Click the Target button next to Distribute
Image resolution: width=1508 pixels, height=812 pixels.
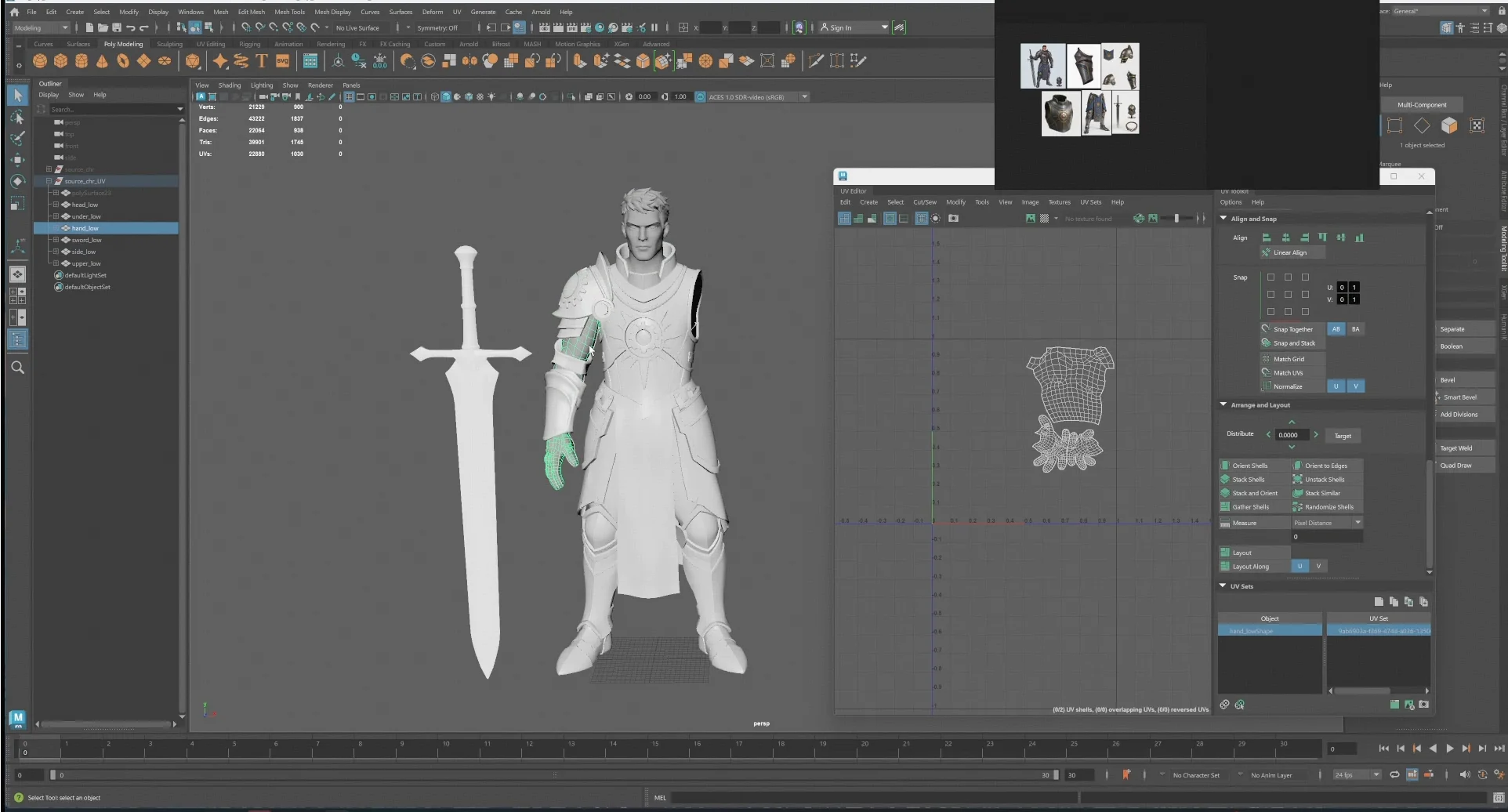coord(1343,436)
